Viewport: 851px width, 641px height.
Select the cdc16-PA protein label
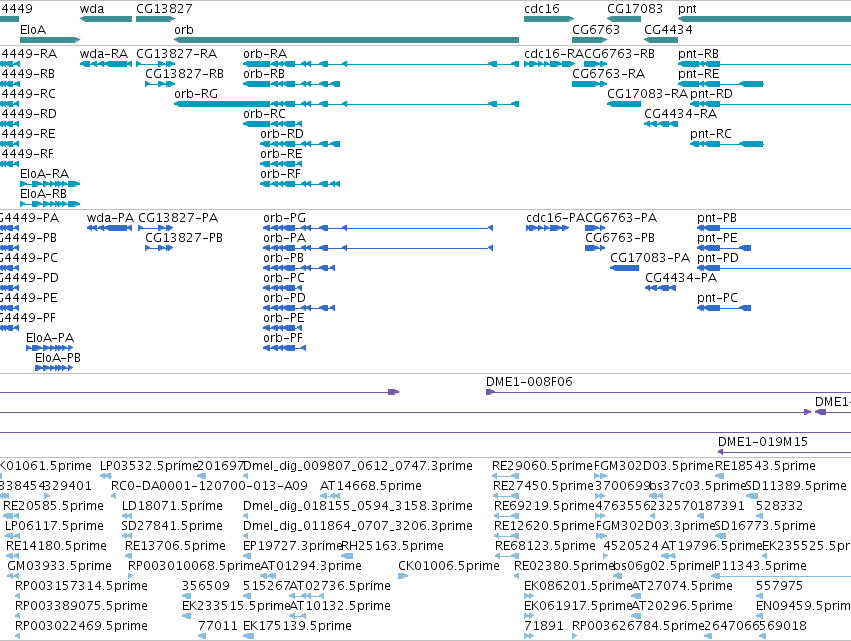555,218
